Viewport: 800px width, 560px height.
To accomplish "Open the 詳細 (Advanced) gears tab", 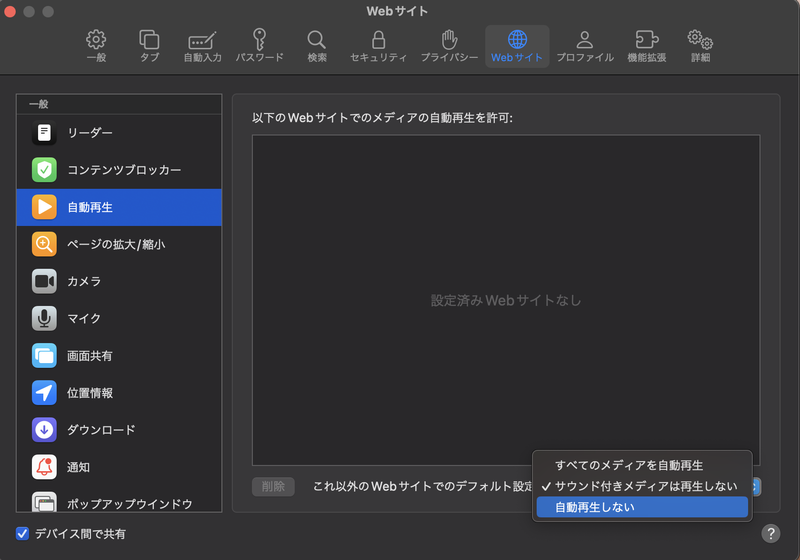I will (700, 46).
